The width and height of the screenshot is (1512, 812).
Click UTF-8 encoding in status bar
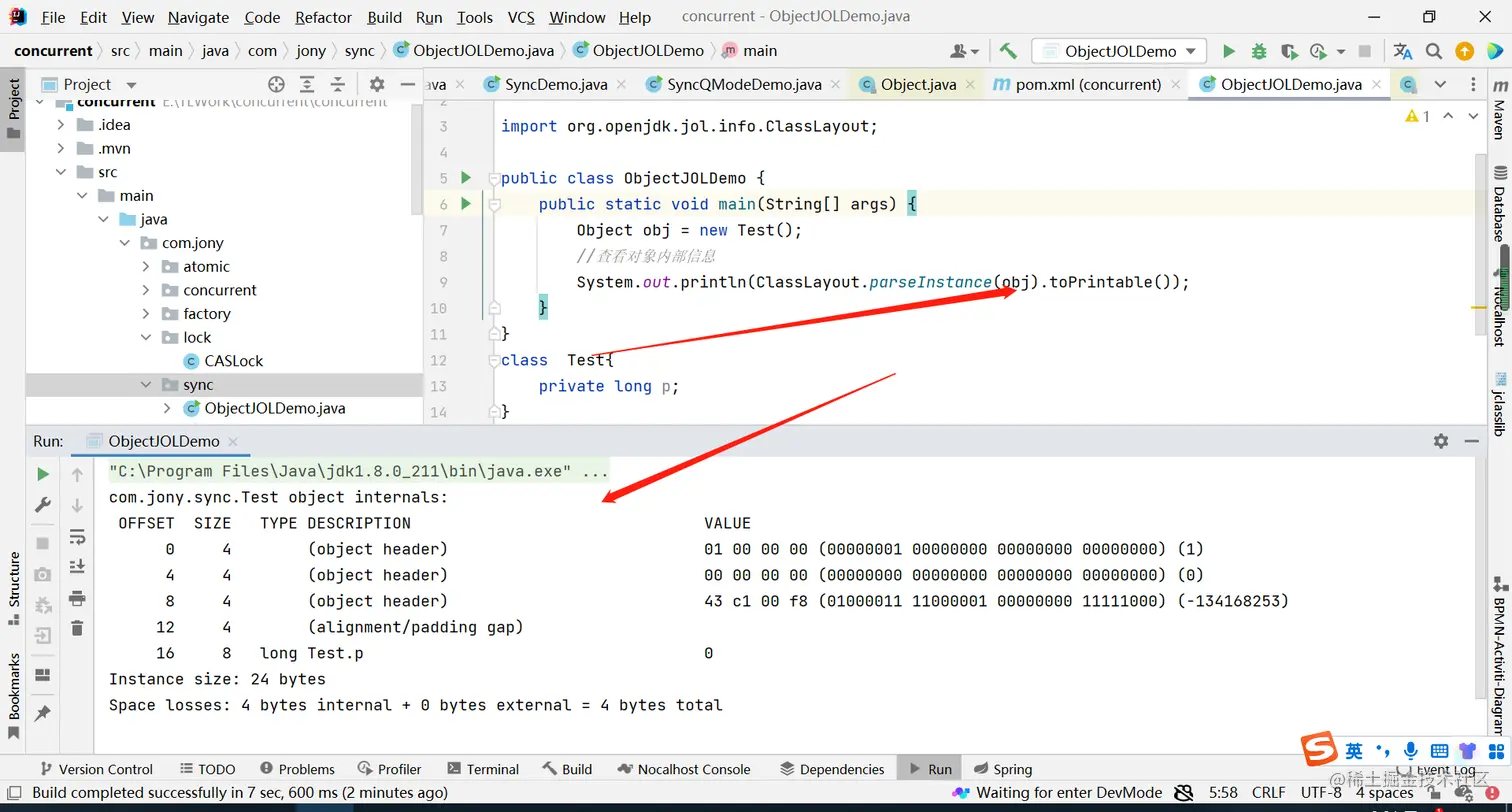[1321, 793]
